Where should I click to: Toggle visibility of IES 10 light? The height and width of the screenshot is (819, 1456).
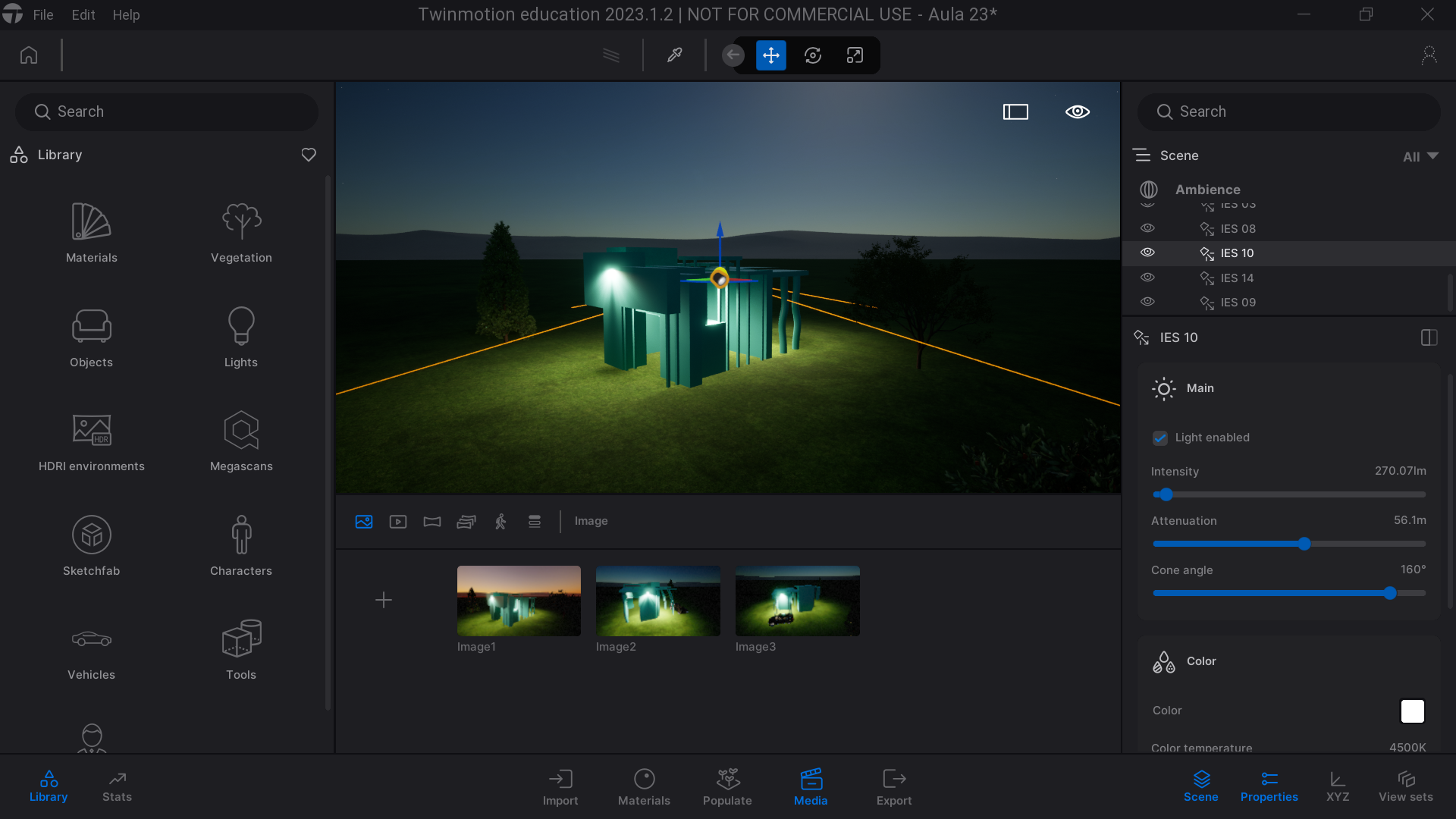(1147, 252)
